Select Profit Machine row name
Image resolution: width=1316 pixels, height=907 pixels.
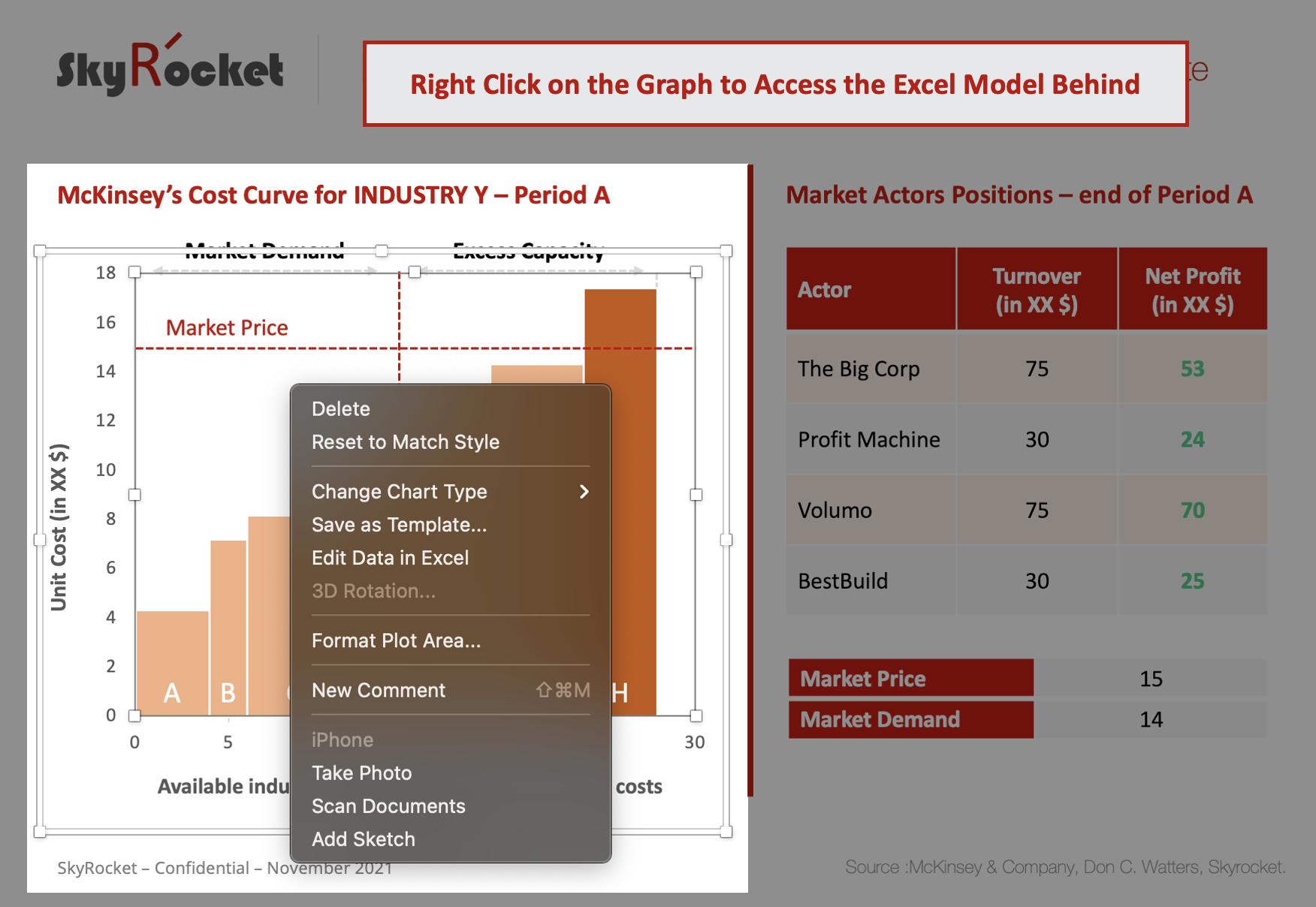869,439
